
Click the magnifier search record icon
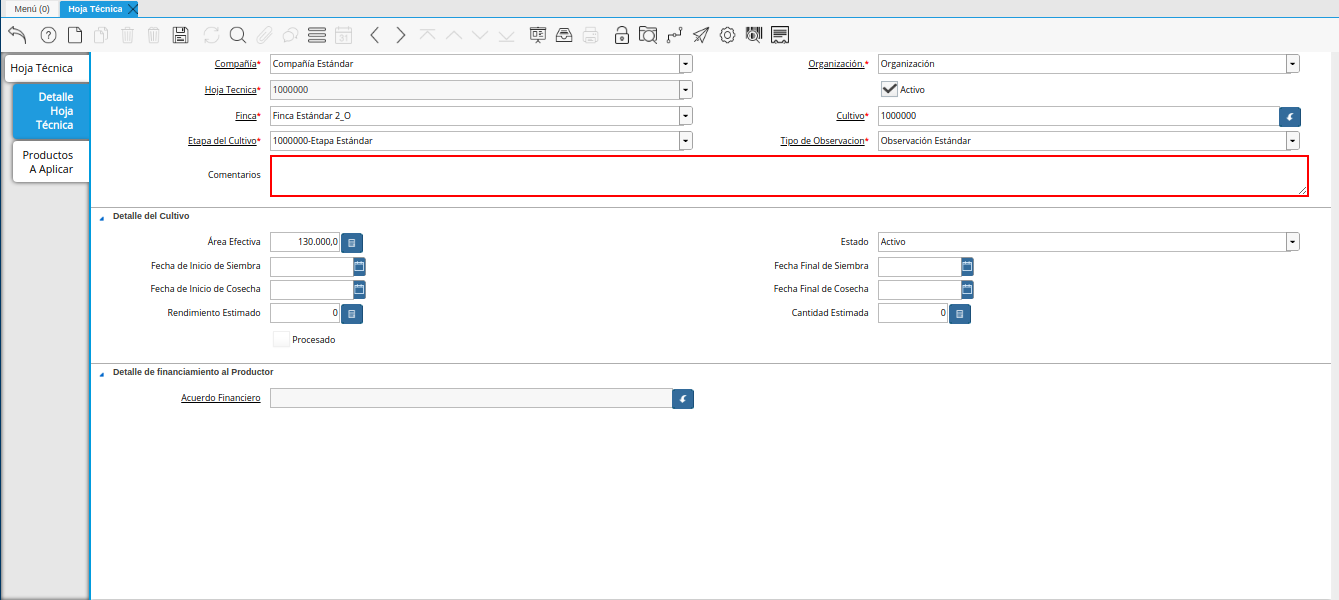point(238,35)
